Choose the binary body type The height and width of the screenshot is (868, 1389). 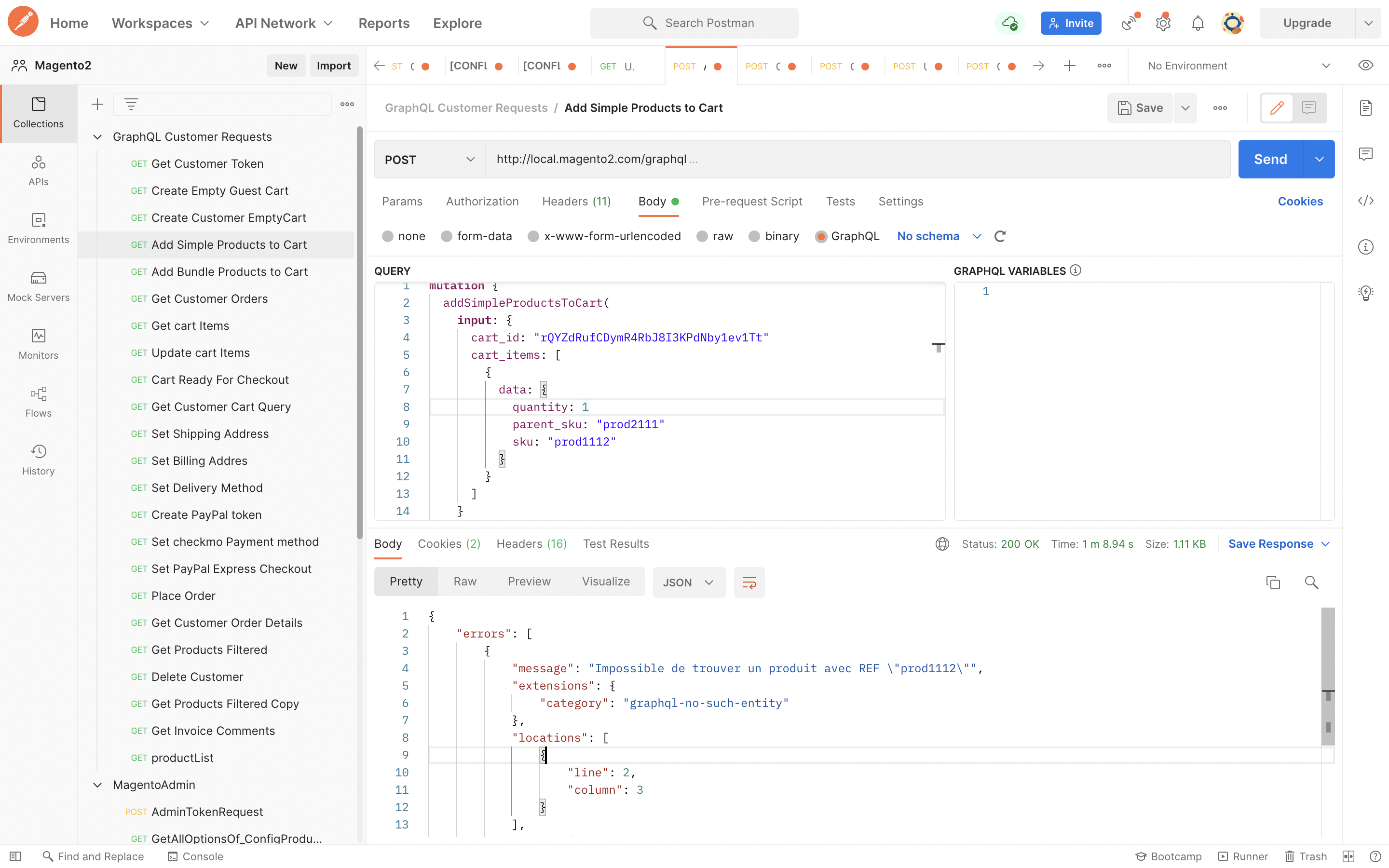[x=754, y=236]
